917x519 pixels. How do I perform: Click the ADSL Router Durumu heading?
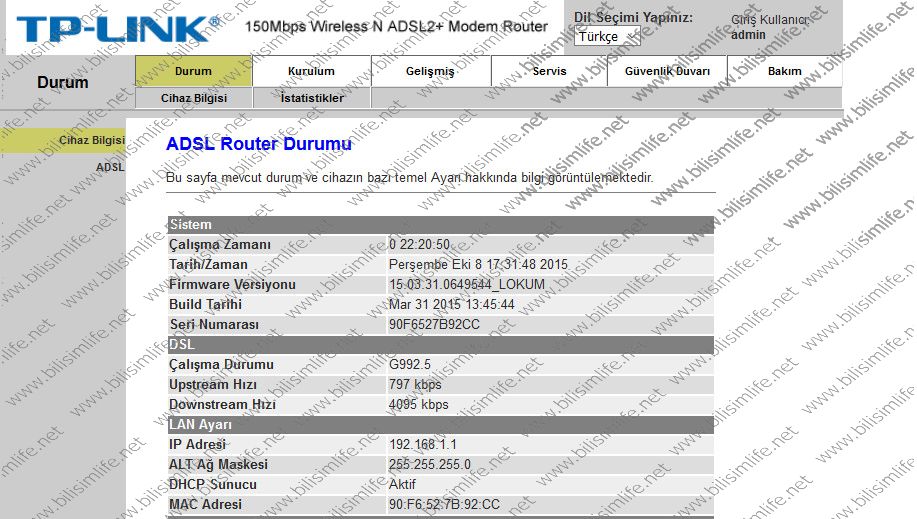coord(258,144)
